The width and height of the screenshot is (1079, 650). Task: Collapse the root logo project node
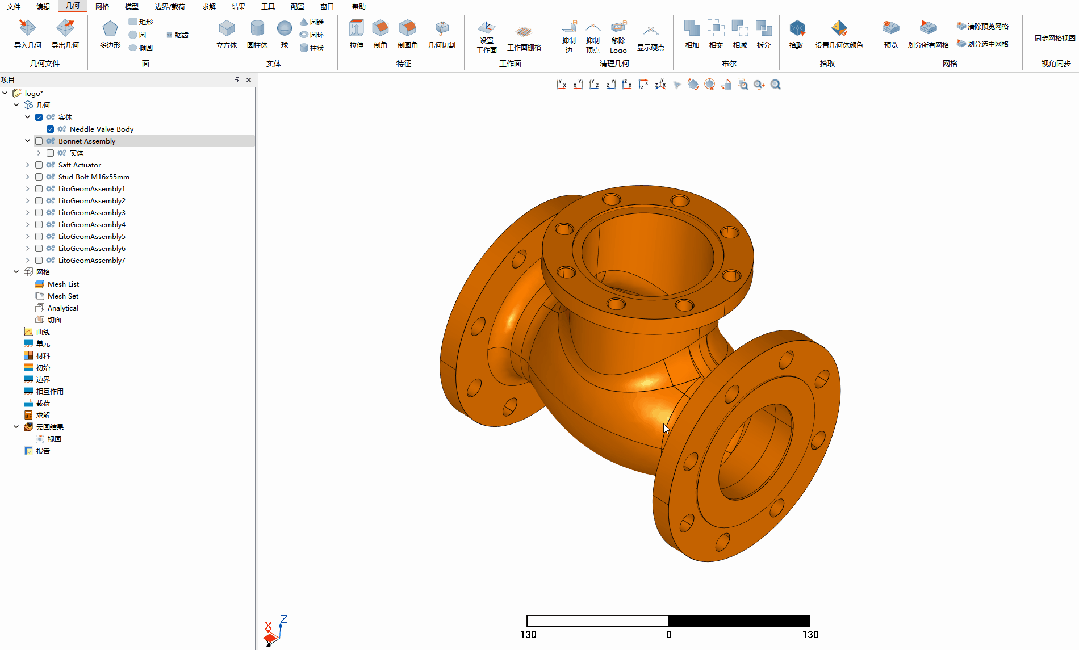(x=6, y=93)
